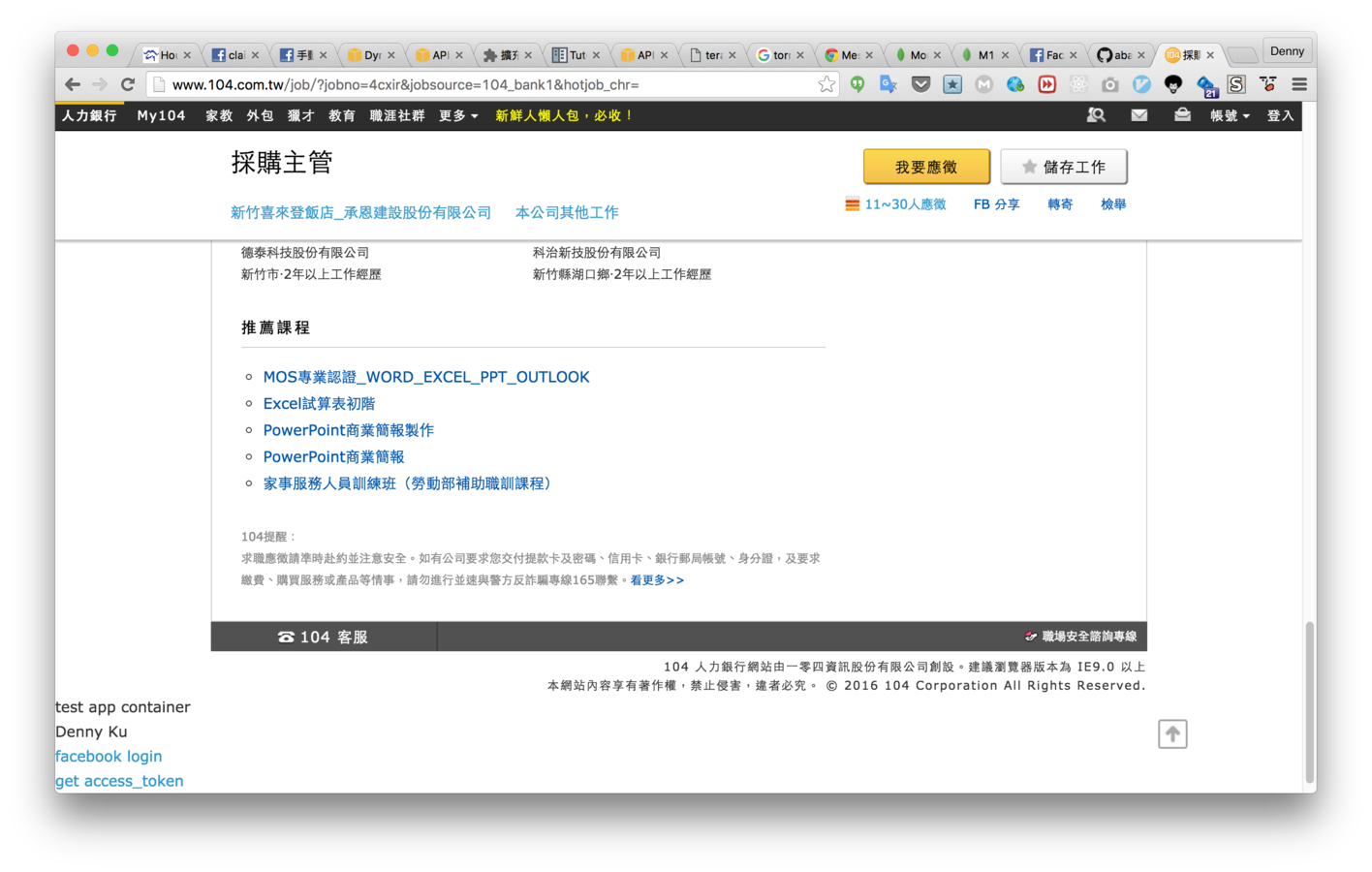Open 獵才 in the nav bar
The height and width of the screenshot is (872, 1372).
300,115
